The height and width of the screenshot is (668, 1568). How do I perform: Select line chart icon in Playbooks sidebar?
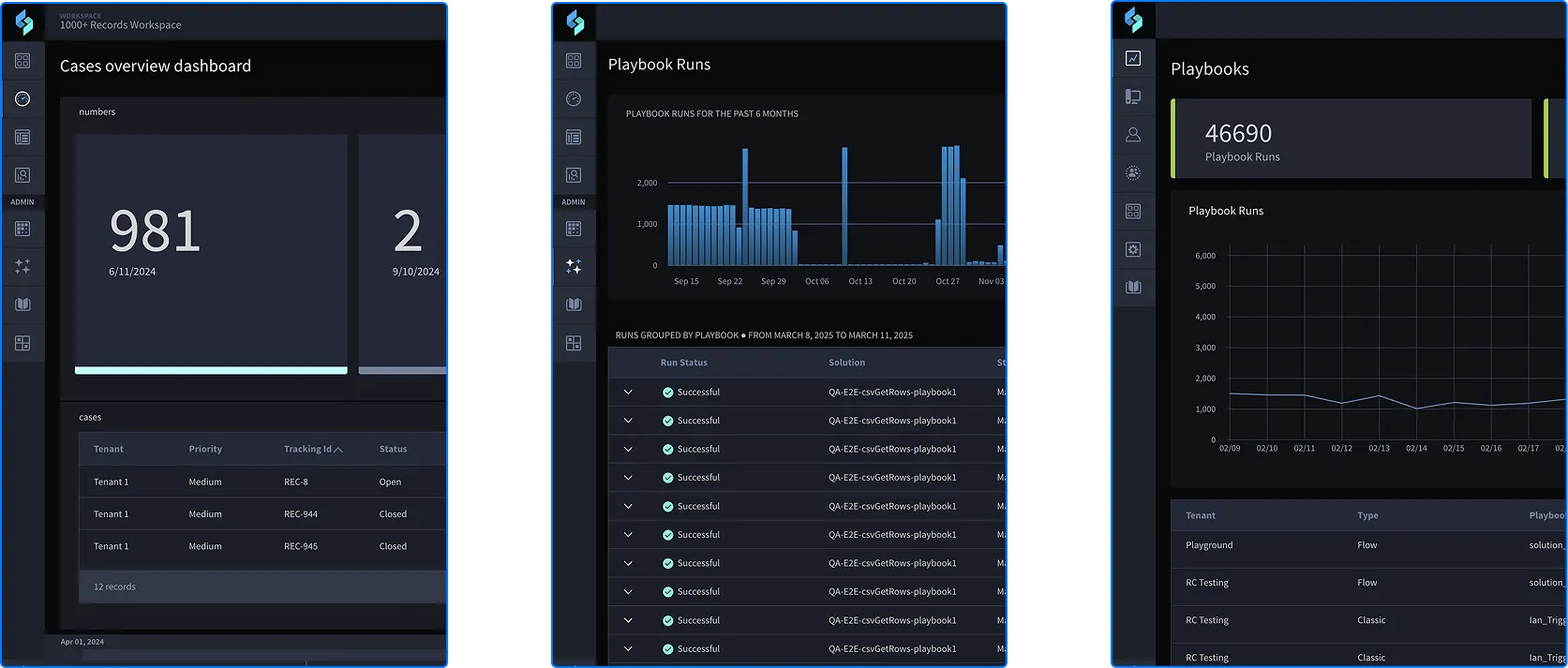click(x=1133, y=58)
